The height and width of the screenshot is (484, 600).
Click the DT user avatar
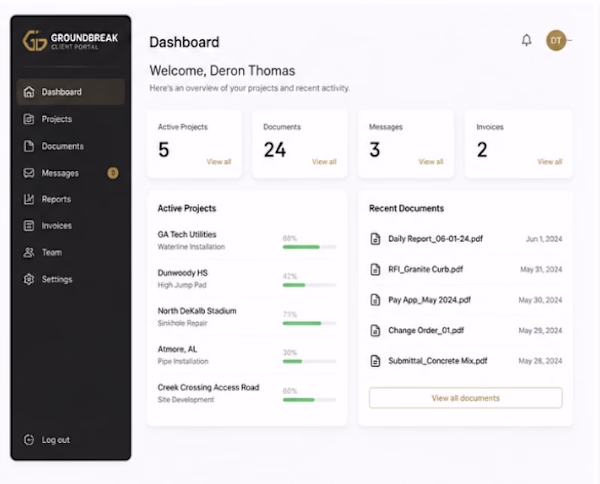coord(556,41)
